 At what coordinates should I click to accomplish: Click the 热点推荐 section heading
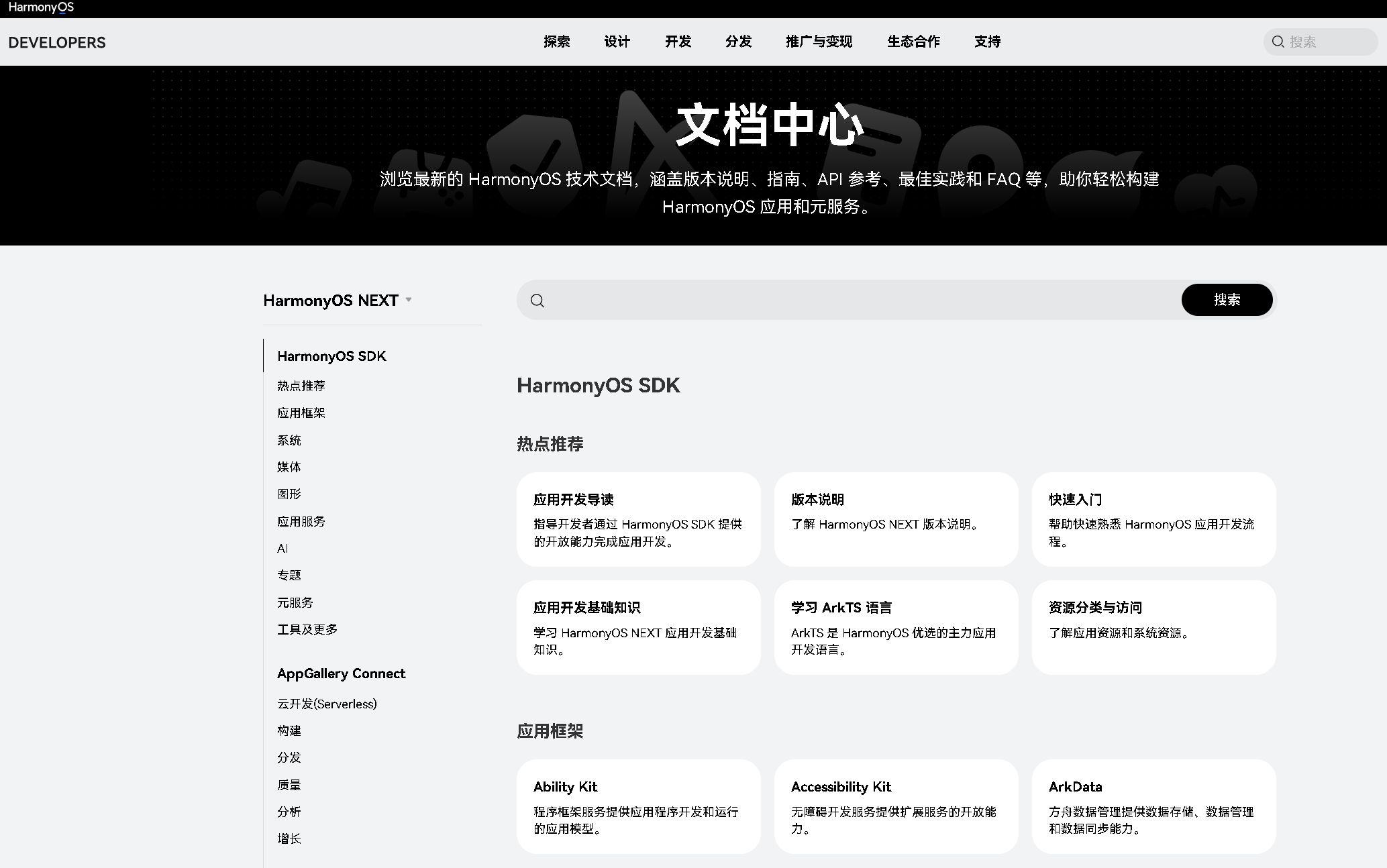click(550, 444)
